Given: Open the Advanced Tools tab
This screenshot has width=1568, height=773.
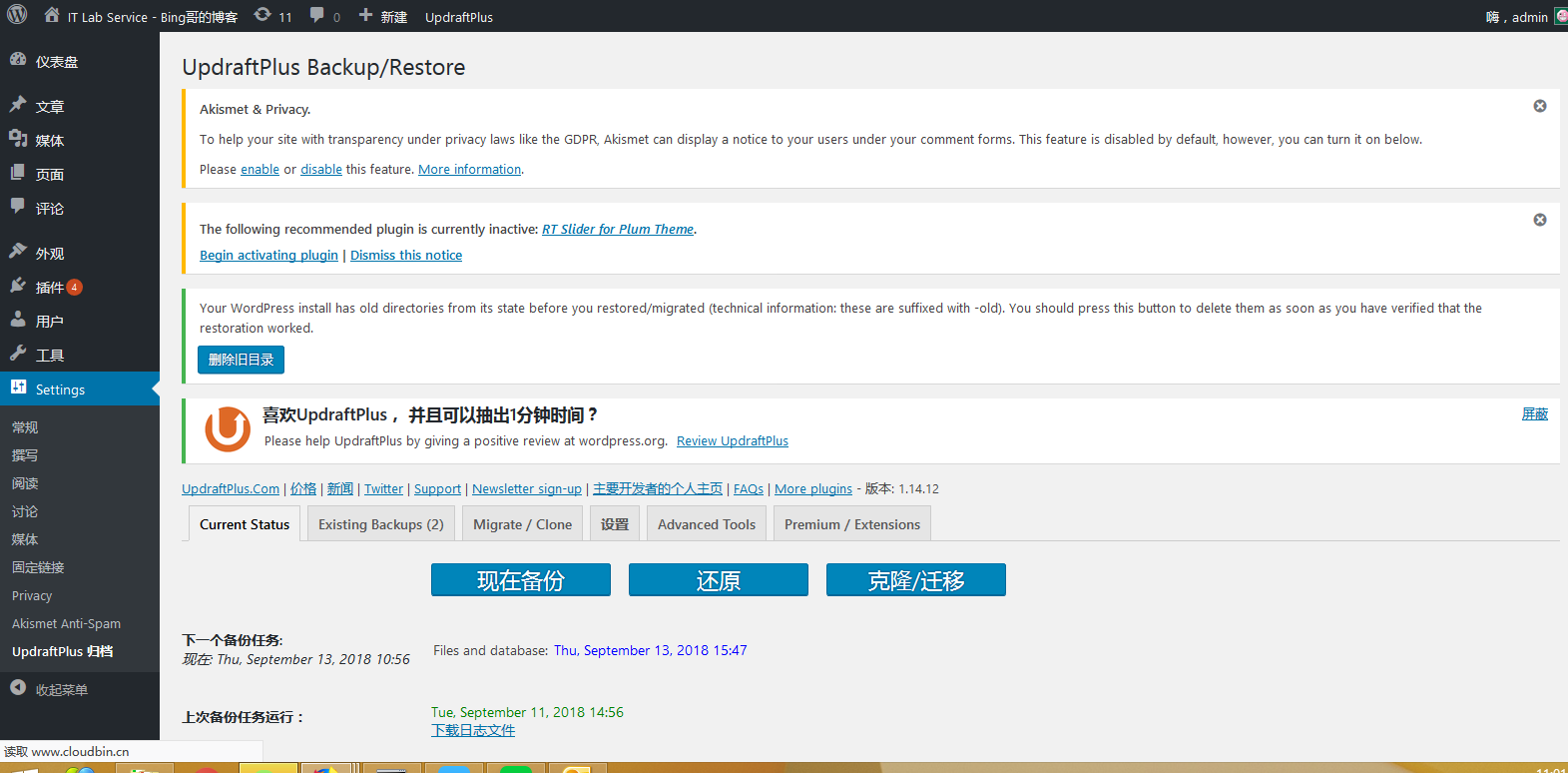Looking at the screenshot, I should point(707,524).
